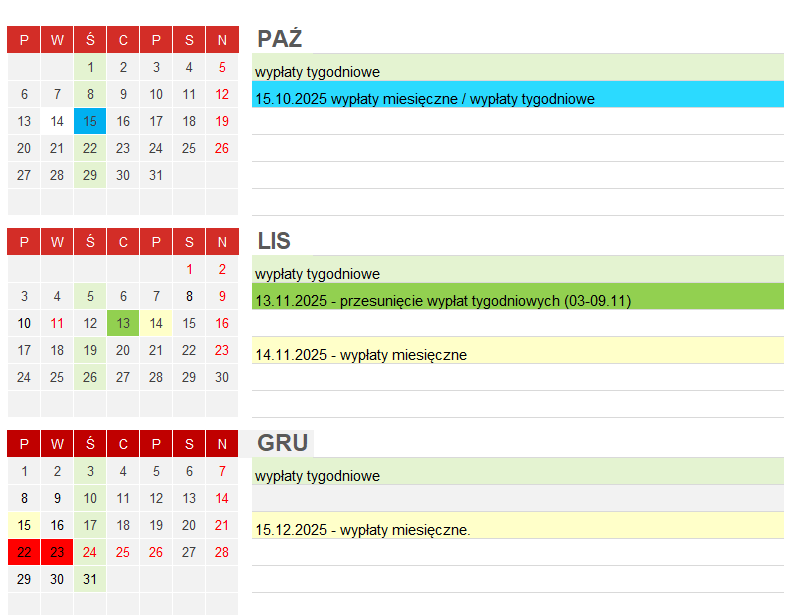Open the LIS month heading
This screenshot has height=615, width=795.
pyautogui.click(x=274, y=241)
